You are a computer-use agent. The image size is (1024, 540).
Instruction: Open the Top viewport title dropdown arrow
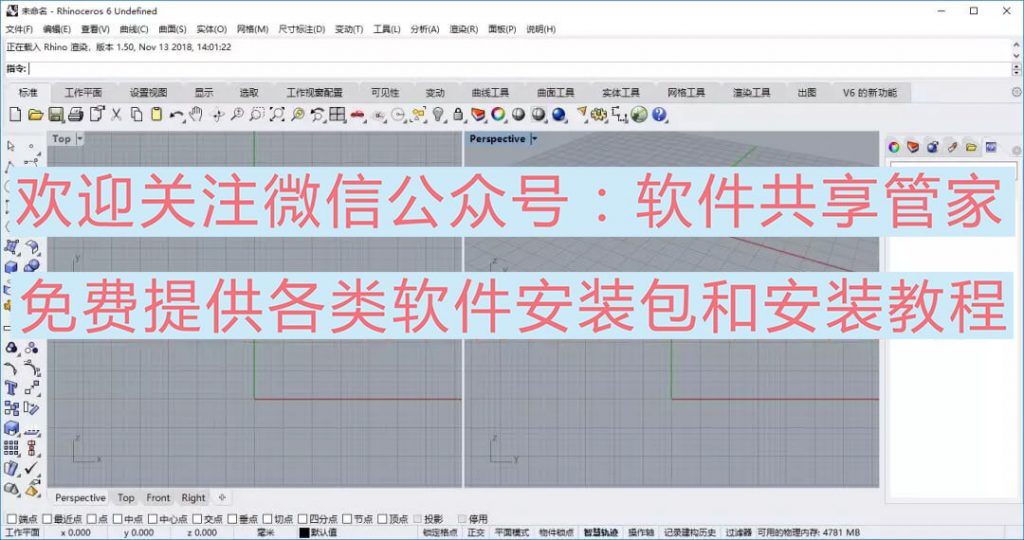pos(80,138)
